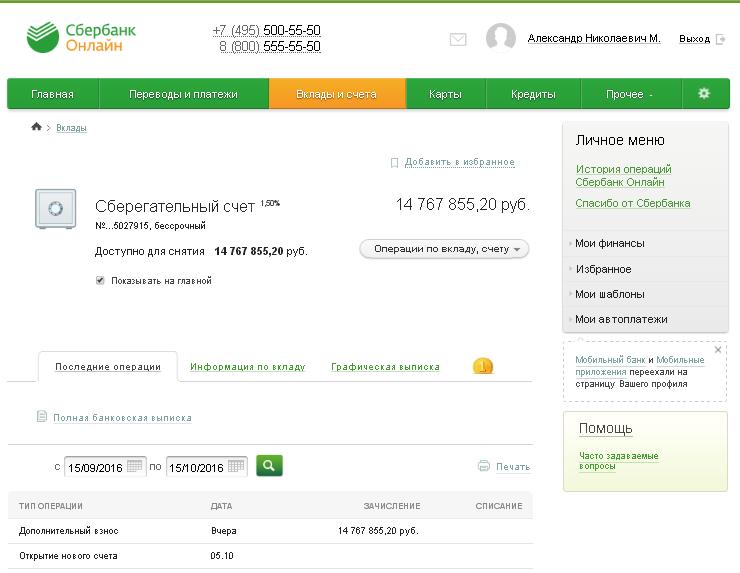Click the green search button
Screen dimensions: 740x573
click(x=269, y=465)
